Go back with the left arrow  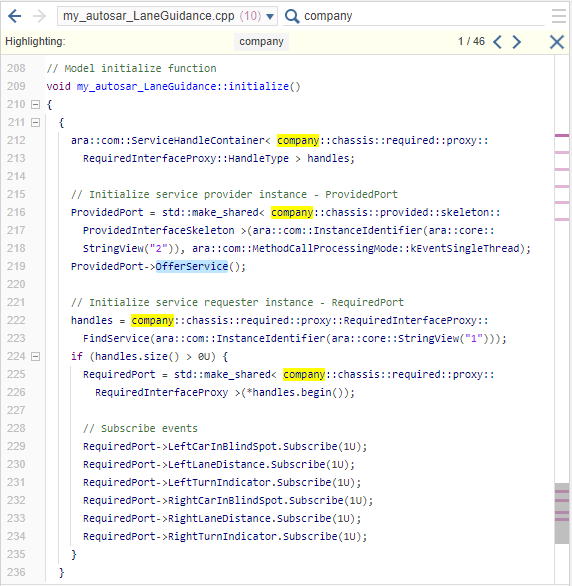pos(15,16)
